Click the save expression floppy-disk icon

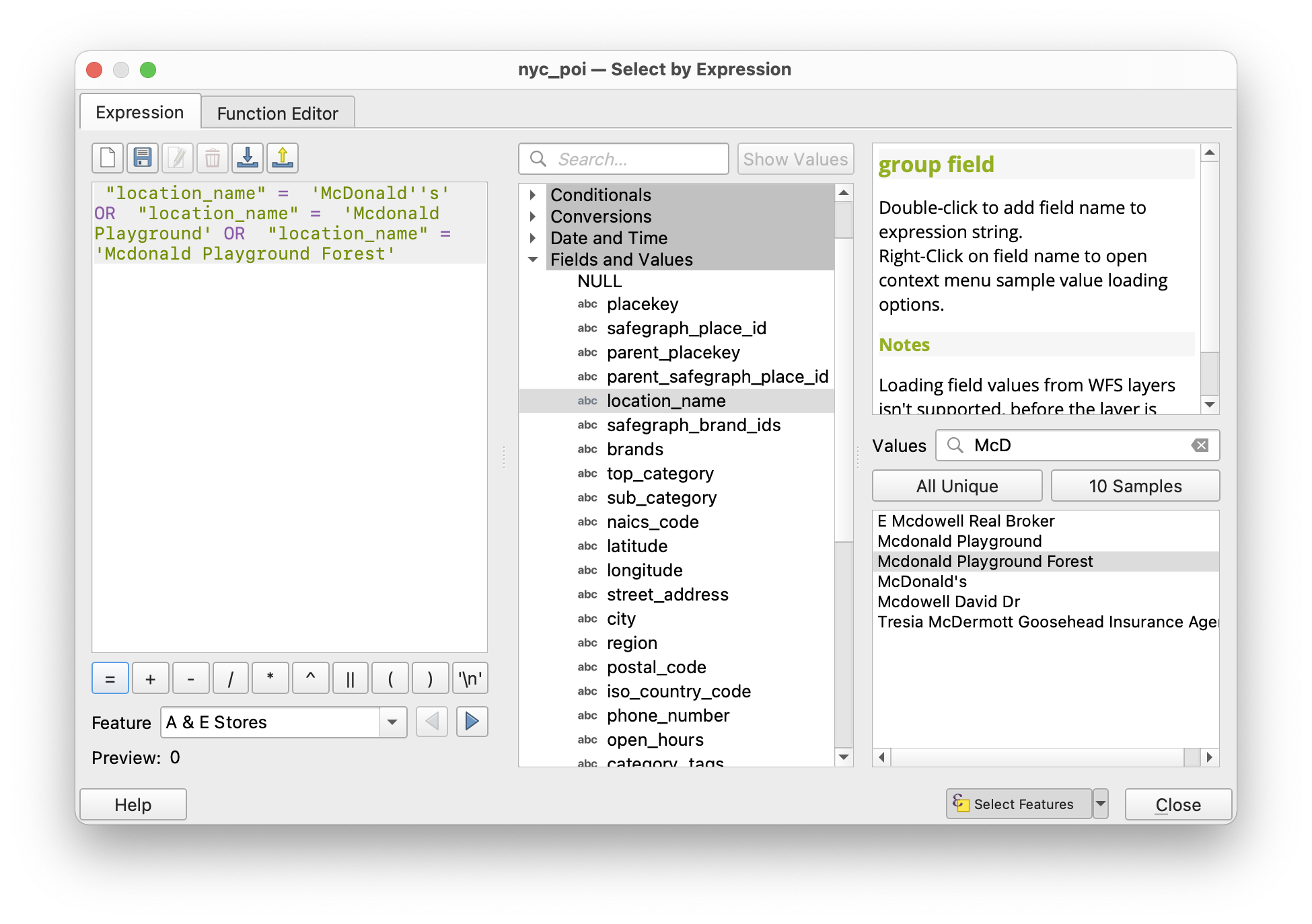pos(143,159)
